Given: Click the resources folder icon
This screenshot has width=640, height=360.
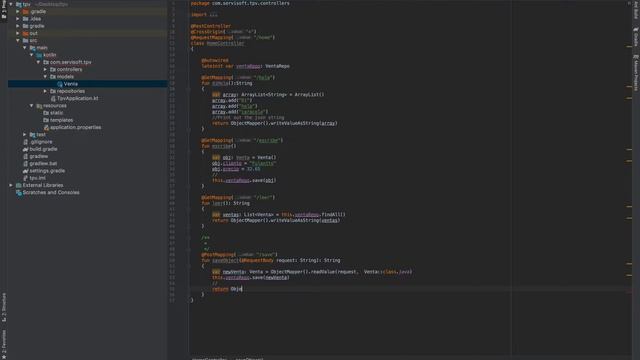Looking at the screenshot, I should [x=39, y=106].
